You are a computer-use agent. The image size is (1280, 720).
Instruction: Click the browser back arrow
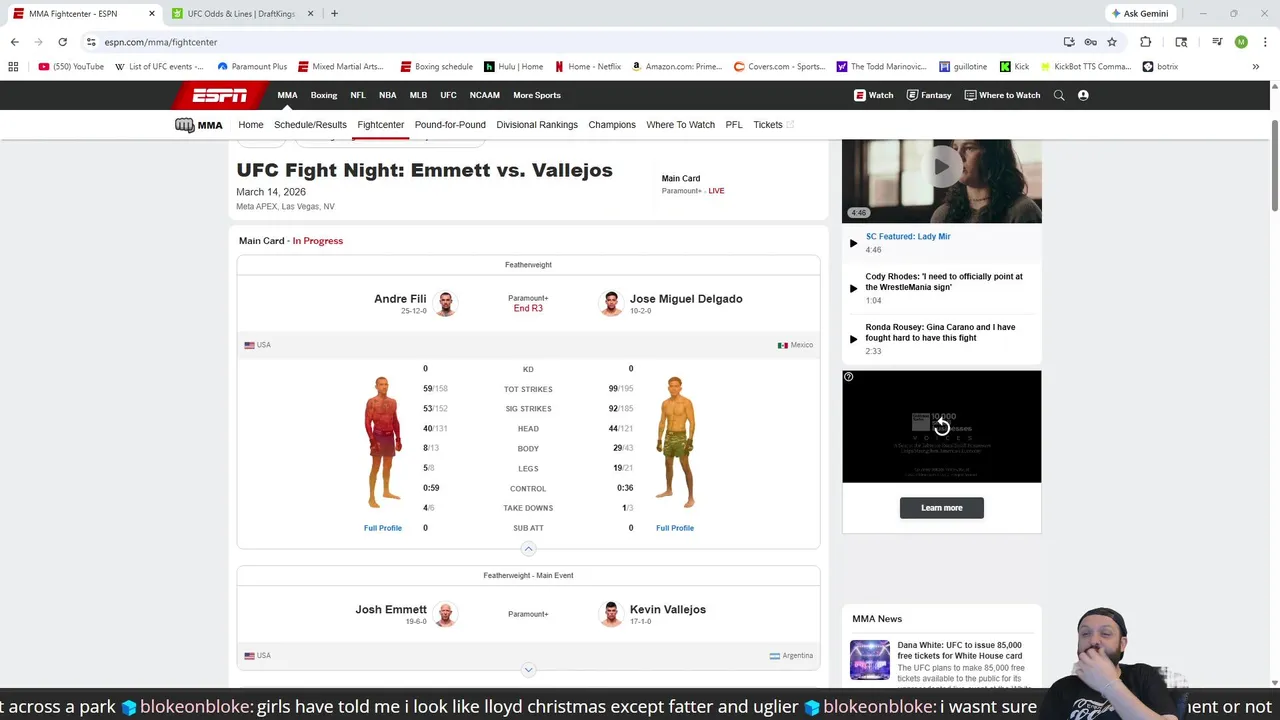point(14,42)
